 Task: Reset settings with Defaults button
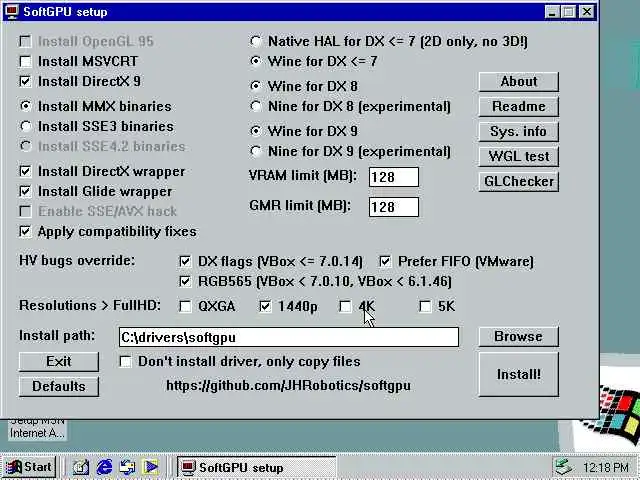[x=59, y=387]
